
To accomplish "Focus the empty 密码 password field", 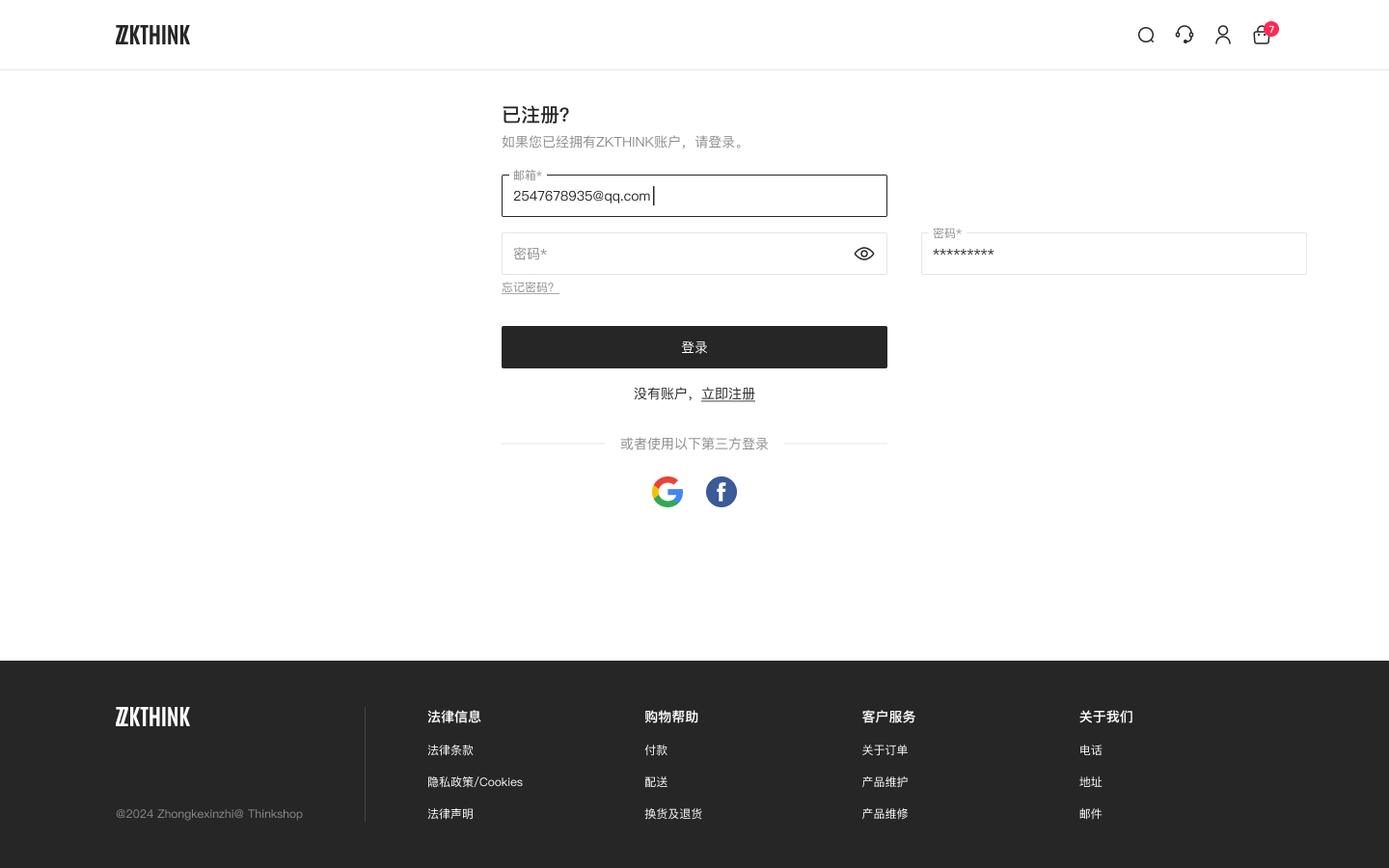I will pos(675,254).
